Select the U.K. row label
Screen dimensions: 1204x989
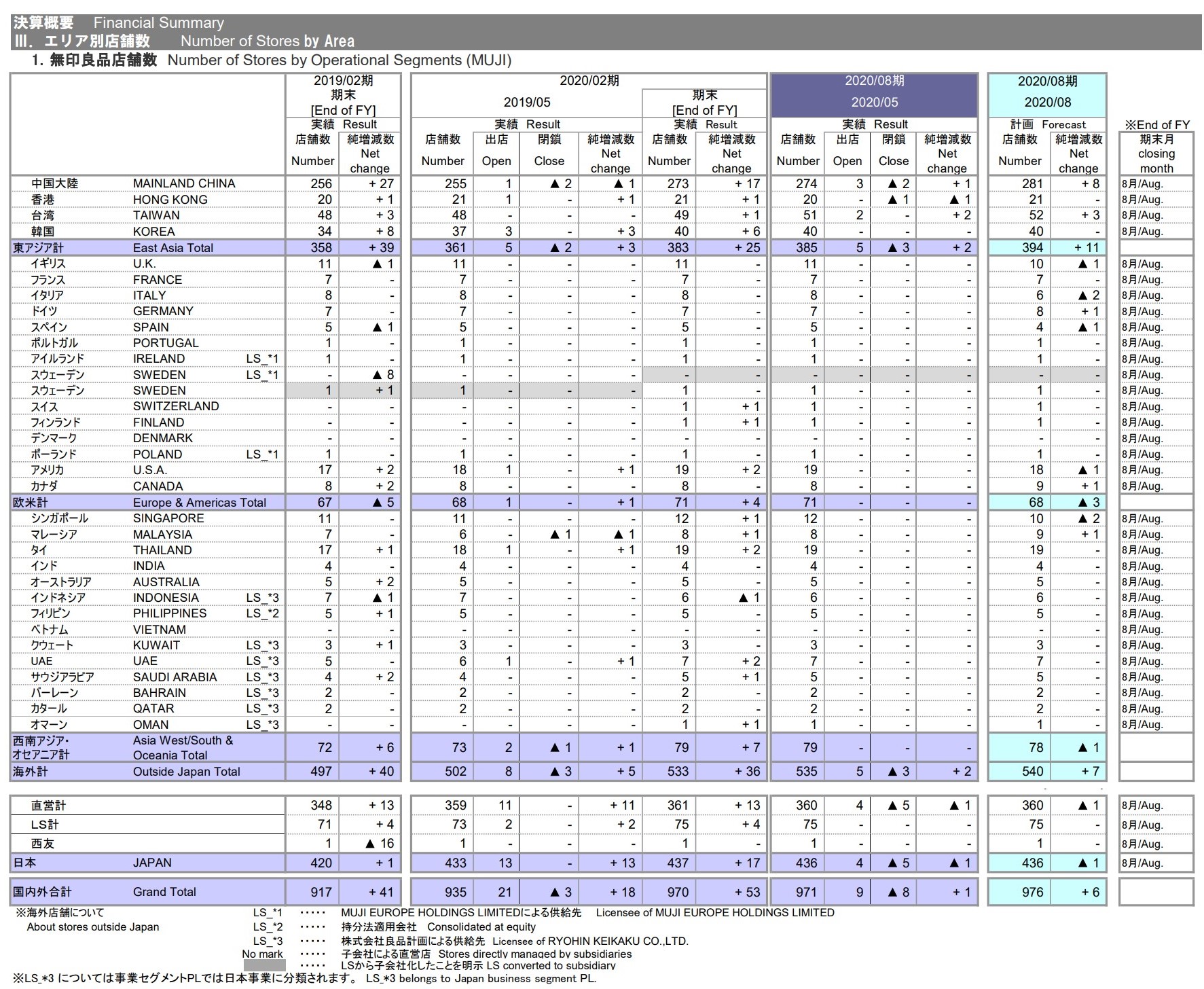144,264
